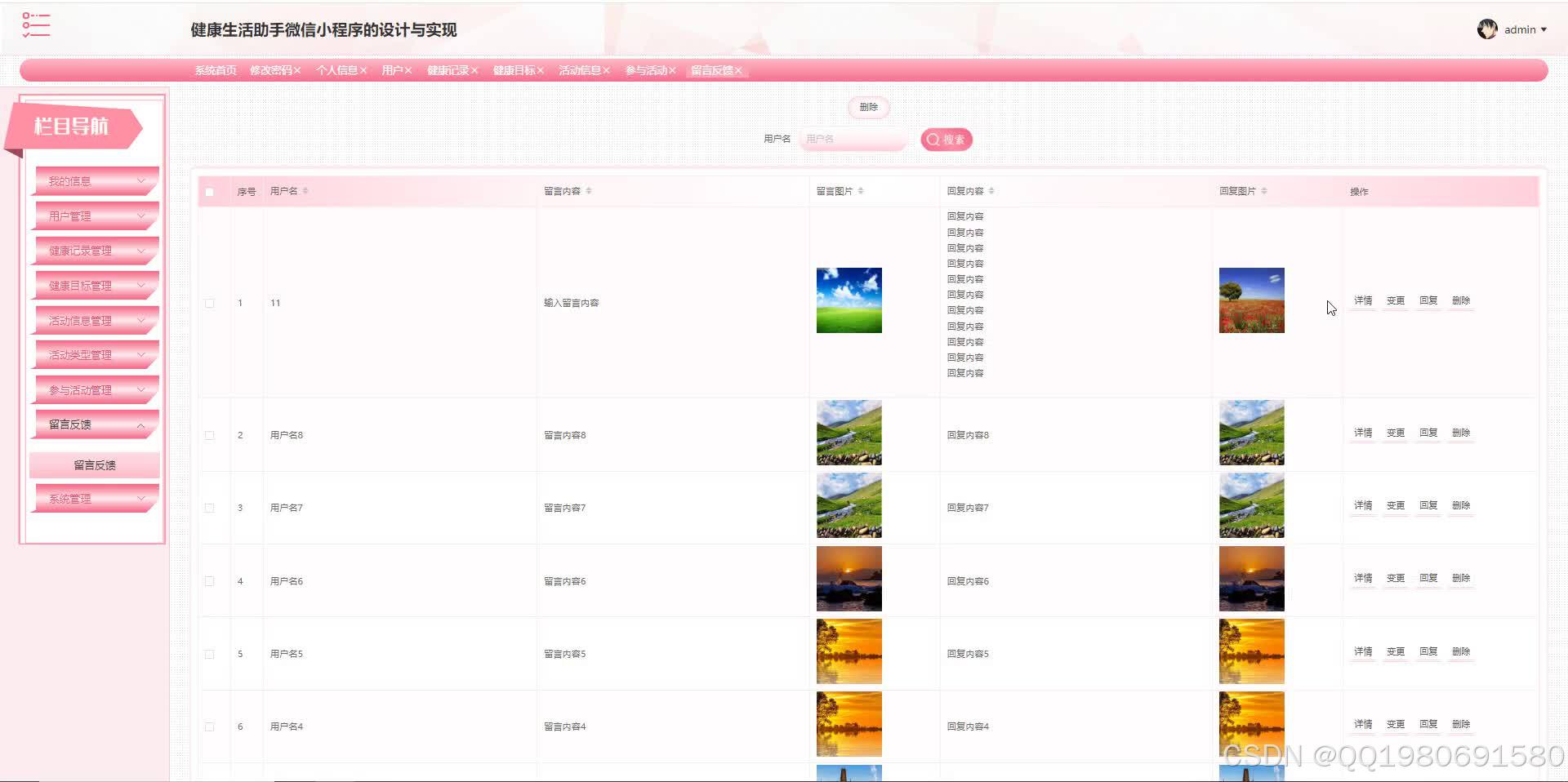Image resolution: width=1568 pixels, height=782 pixels.
Task: Open 详情 for 用户名7's message
Action: 1362,505
